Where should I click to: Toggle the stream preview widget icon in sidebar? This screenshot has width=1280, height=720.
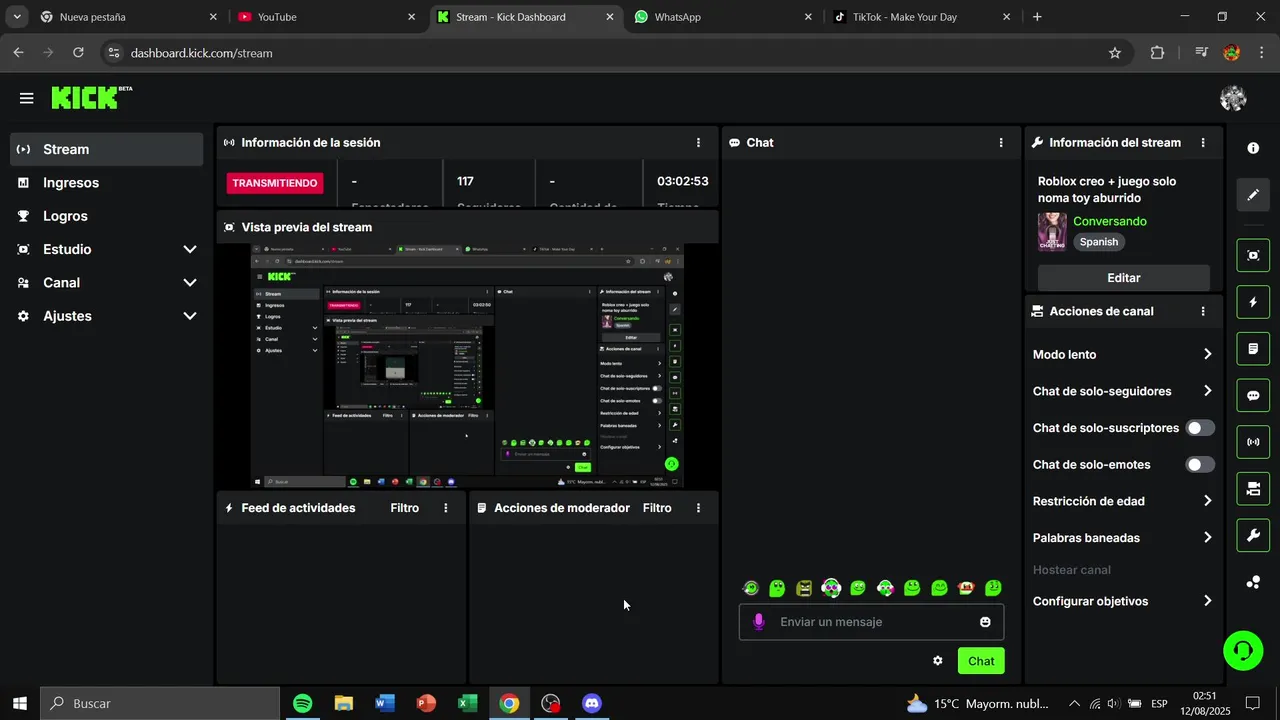pyautogui.click(x=1253, y=255)
